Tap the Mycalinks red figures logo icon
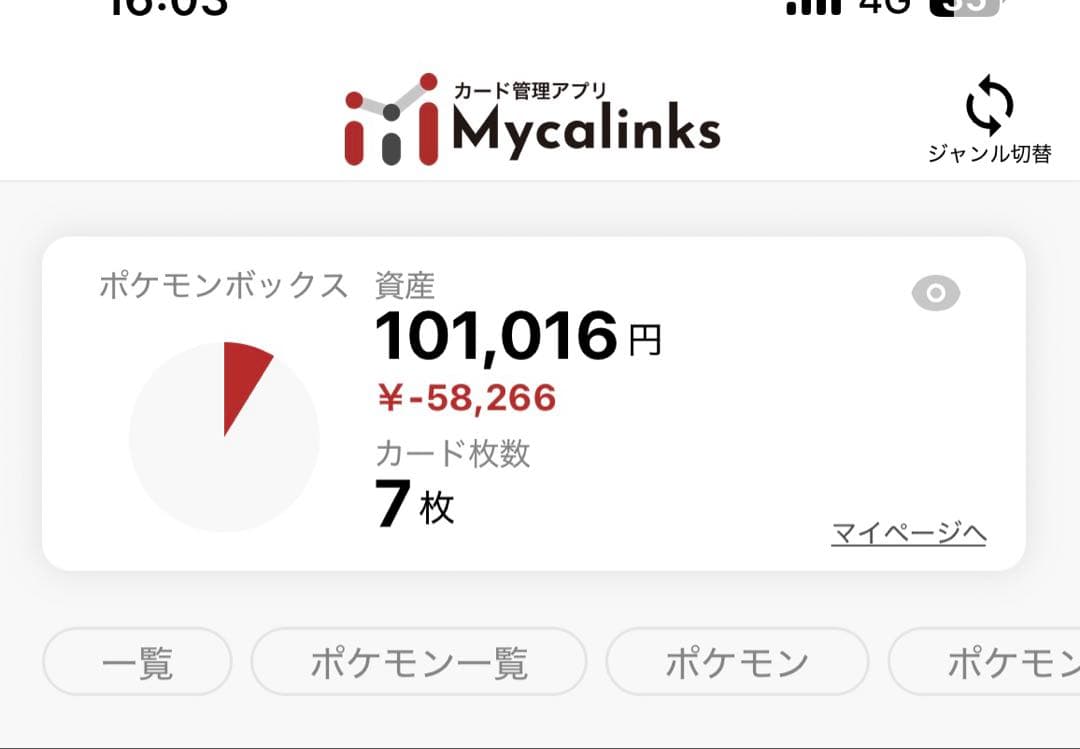 [x=391, y=120]
